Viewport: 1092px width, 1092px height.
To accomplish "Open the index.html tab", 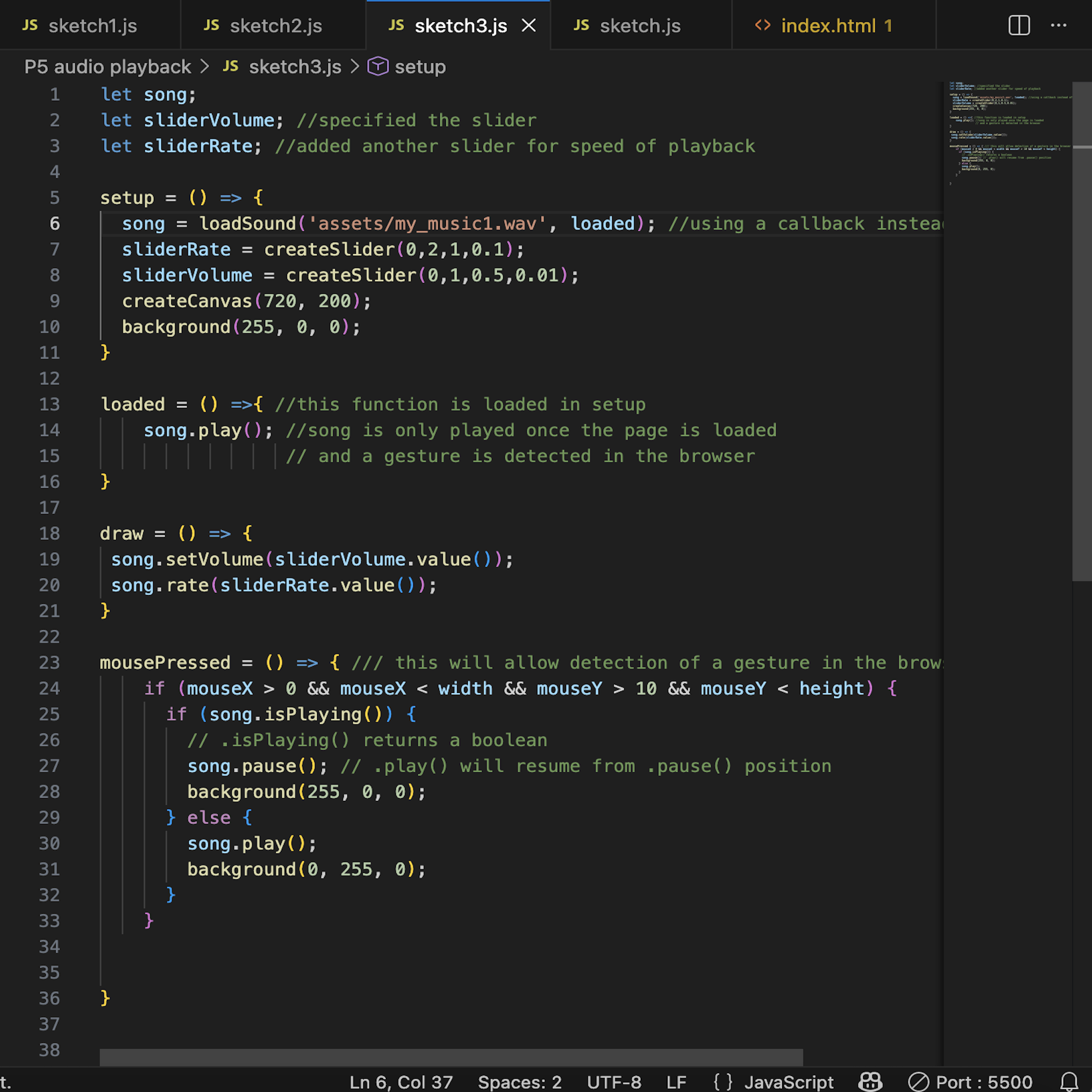I will (x=834, y=25).
